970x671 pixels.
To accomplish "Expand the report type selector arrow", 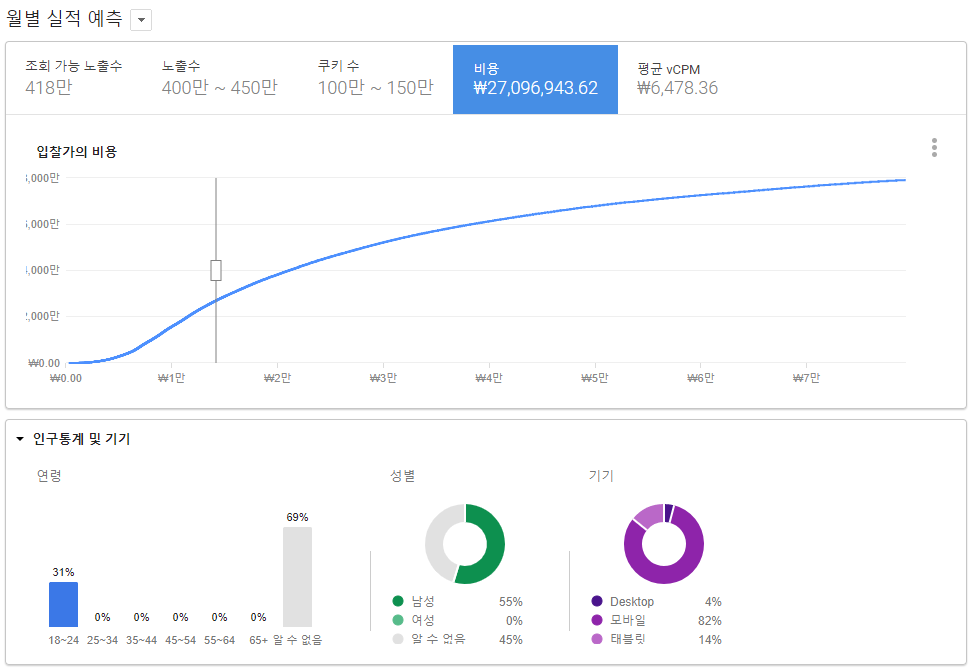I will [141, 19].
